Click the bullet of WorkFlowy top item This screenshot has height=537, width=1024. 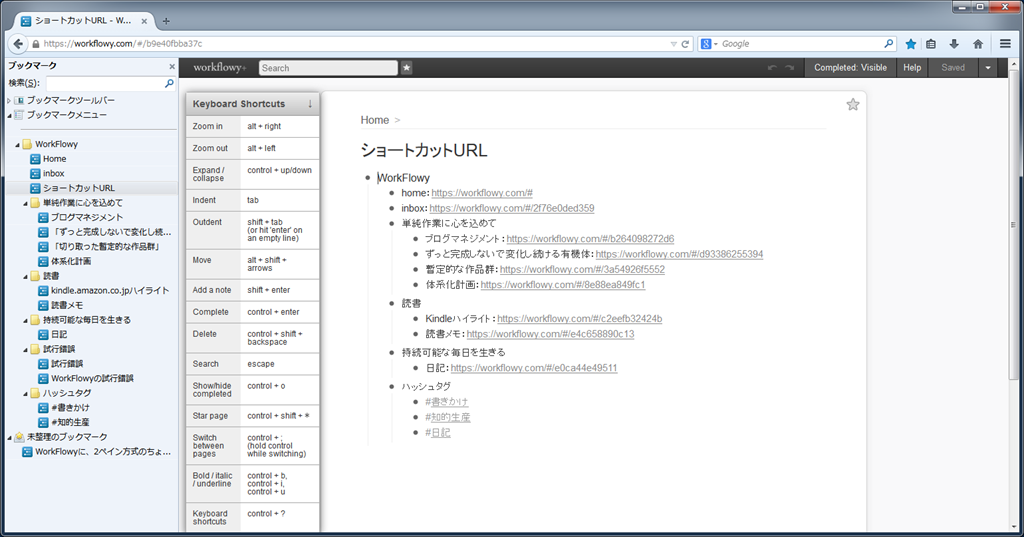pyautogui.click(x=368, y=178)
